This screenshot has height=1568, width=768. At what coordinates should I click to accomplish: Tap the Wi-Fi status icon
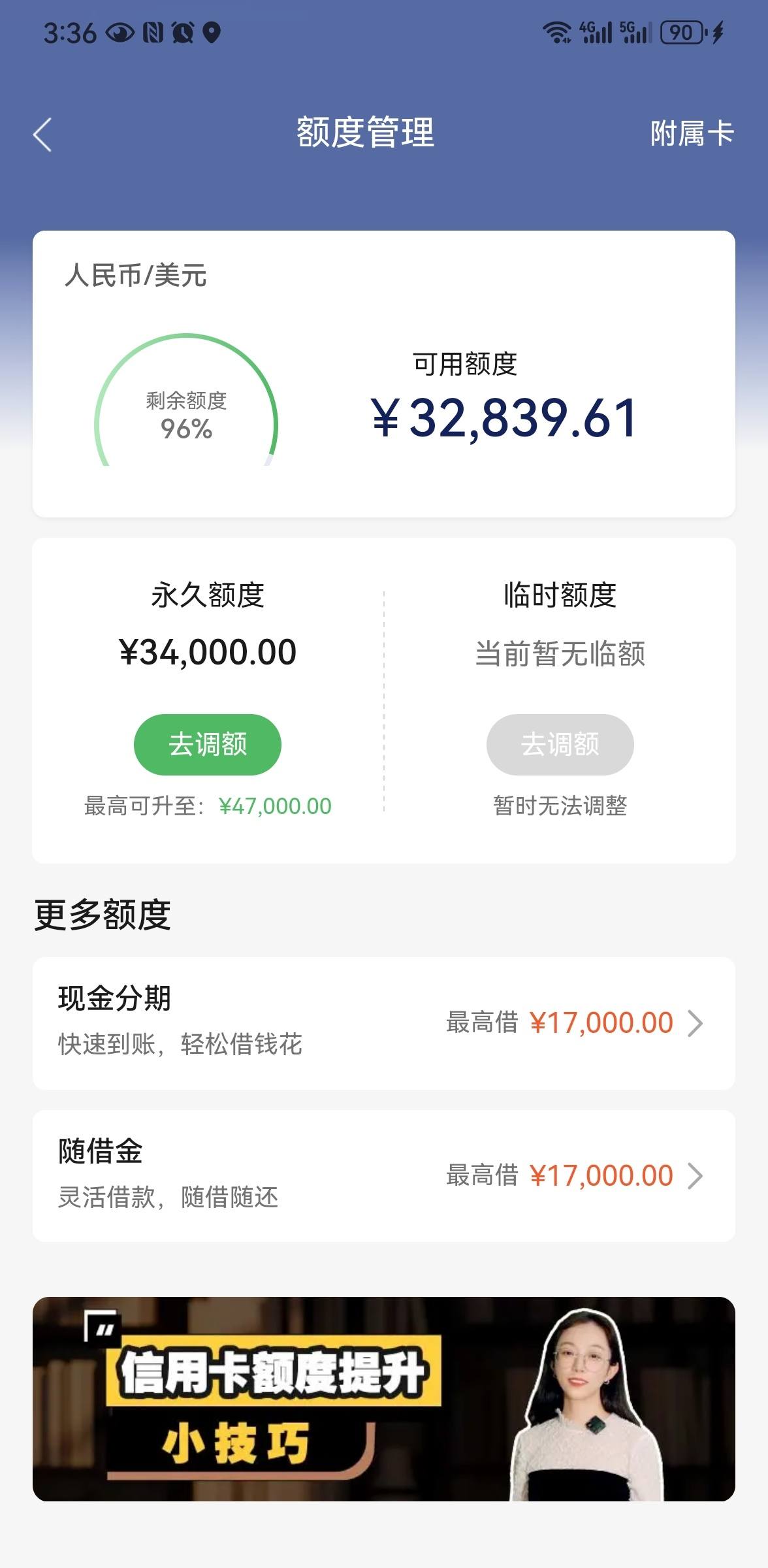tap(557, 32)
